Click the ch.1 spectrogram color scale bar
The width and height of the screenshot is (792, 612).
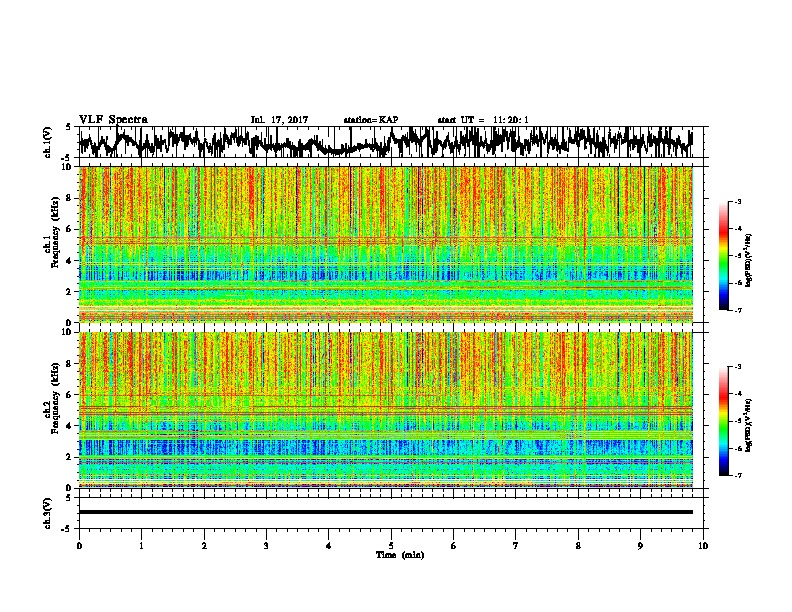click(724, 256)
